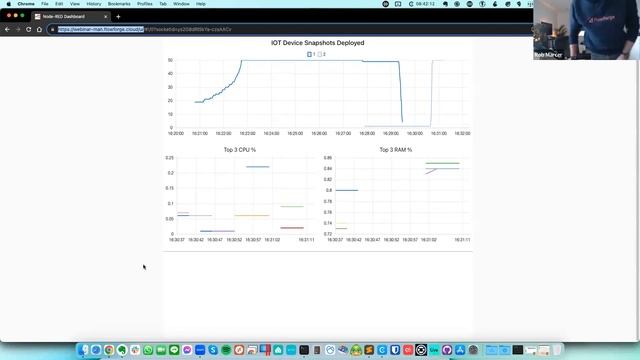Open the Help menu
Viewport: 640px width, 360px height.
[201, 4]
